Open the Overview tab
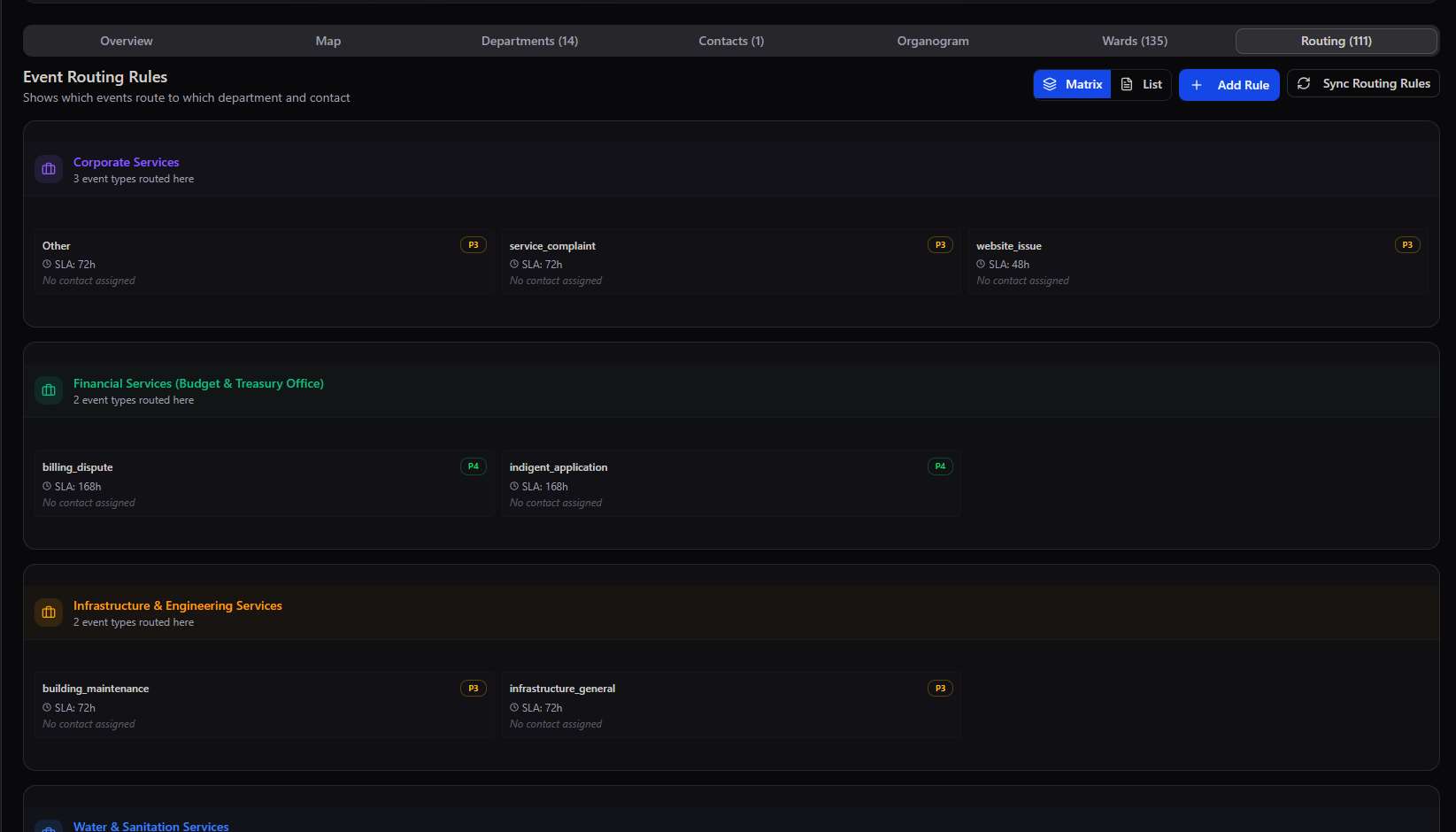The width and height of the screenshot is (1456, 832). 126,41
